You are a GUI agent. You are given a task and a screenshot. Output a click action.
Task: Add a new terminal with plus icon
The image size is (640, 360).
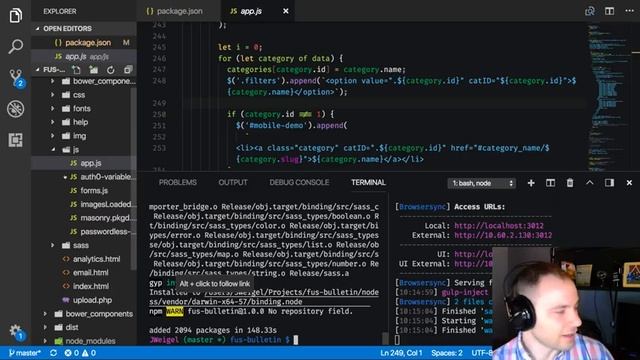(x=531, y=183)
